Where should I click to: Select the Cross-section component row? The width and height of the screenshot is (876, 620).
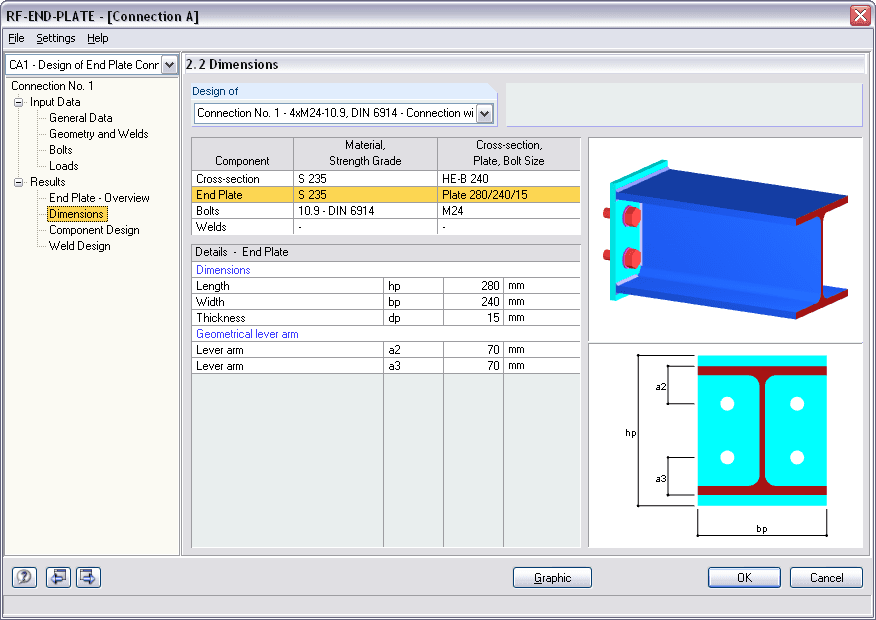[x=385, y=179]
